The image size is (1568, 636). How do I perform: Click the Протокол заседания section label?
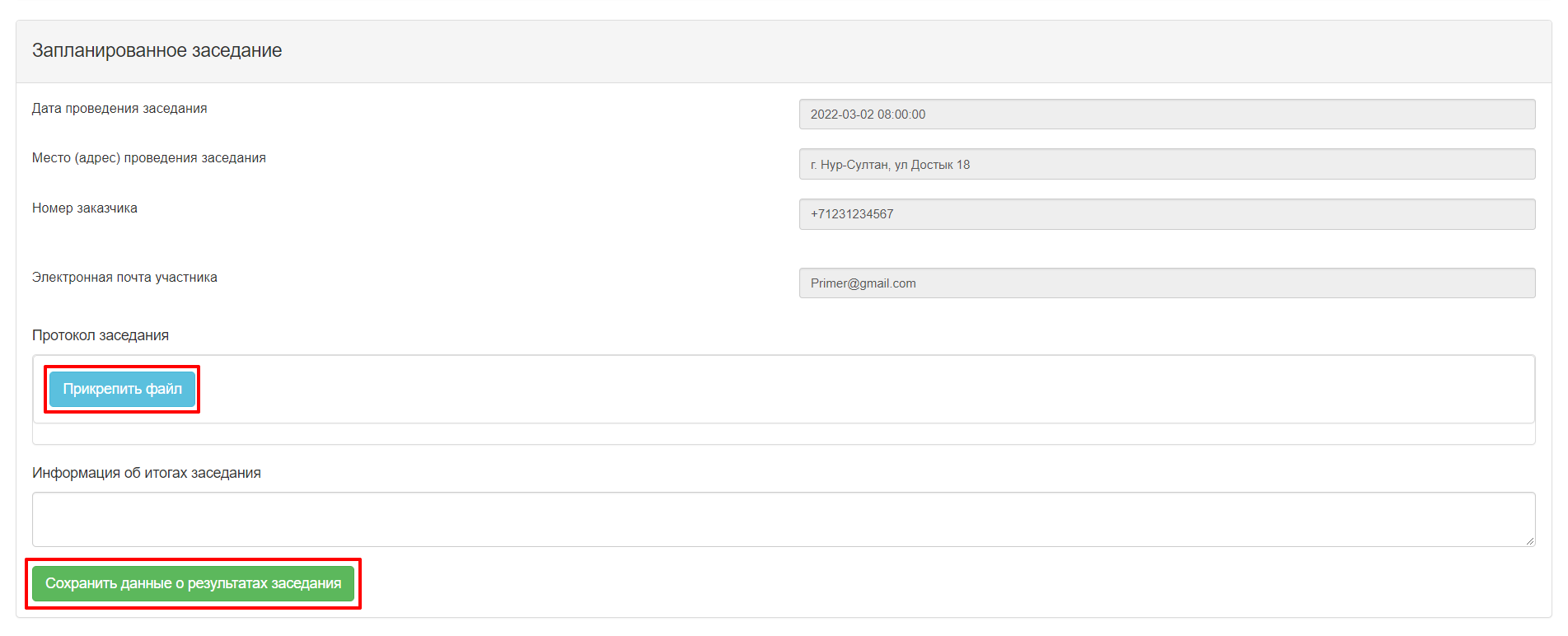point(101,335)
